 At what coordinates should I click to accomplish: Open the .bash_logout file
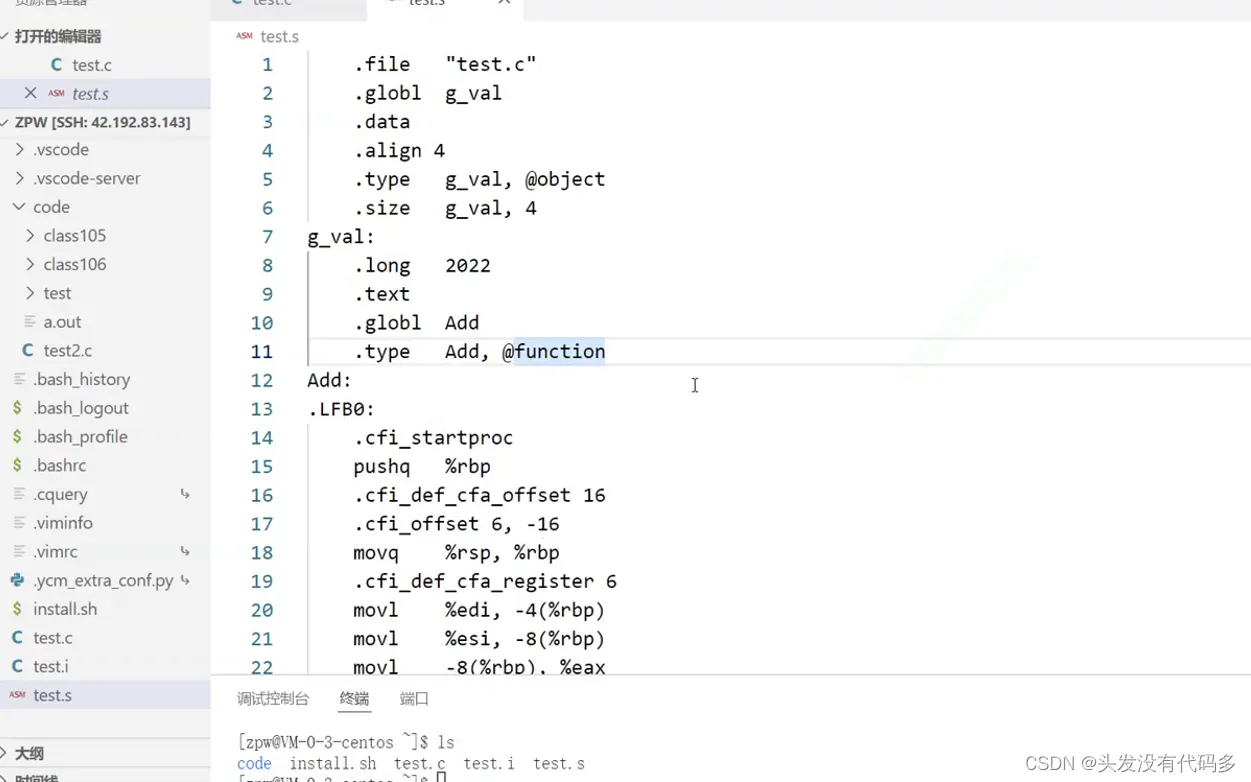pos(80,408)
